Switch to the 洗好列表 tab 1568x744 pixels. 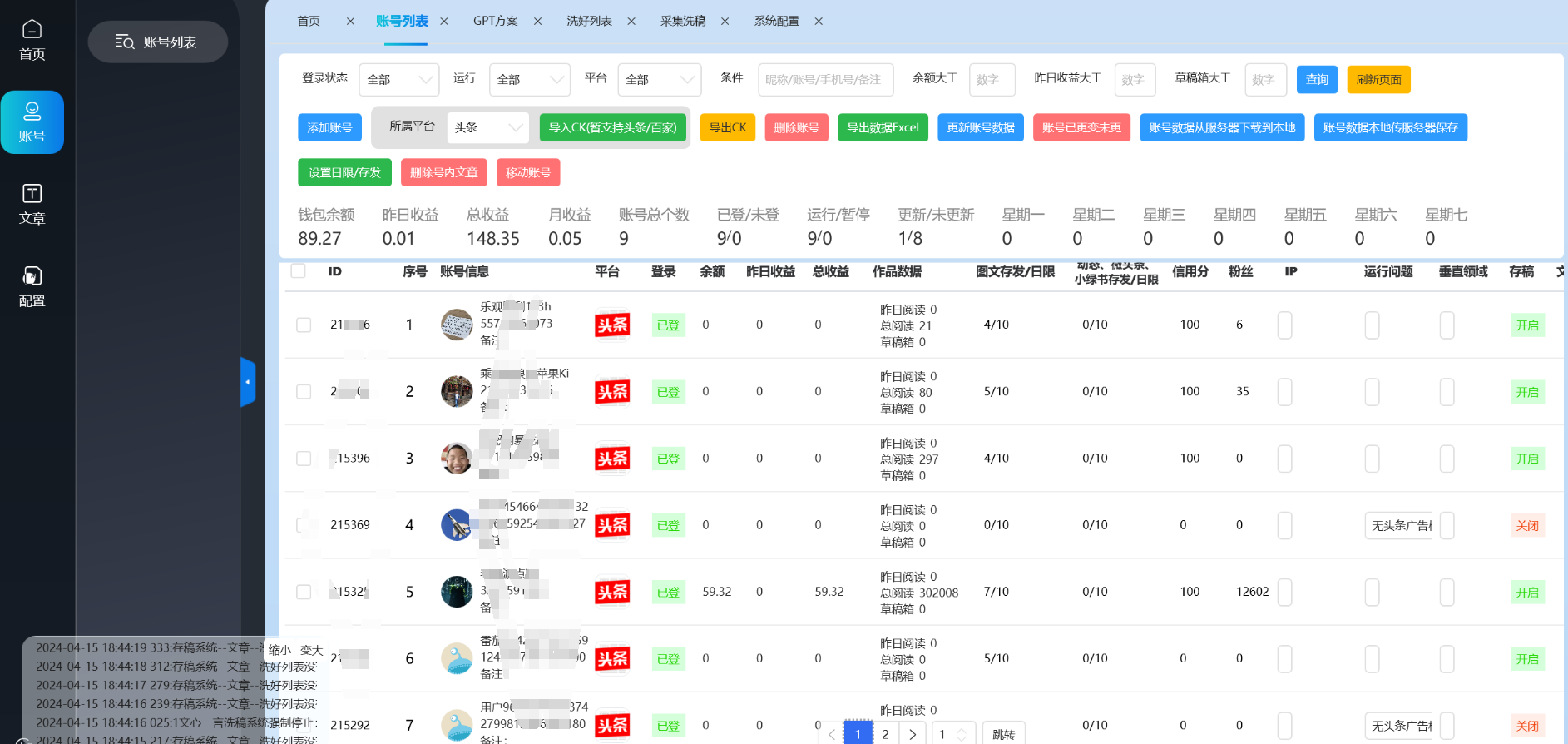(x=589, y=22)
